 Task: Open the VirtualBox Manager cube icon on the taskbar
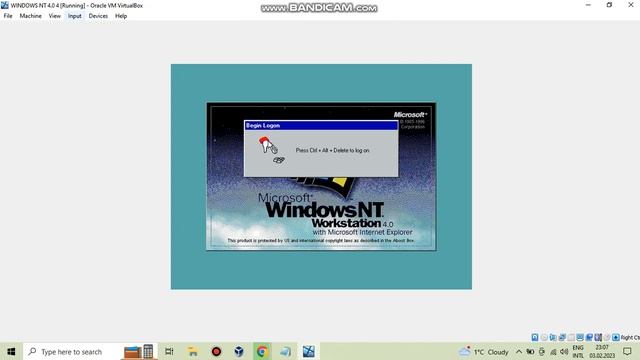239,351
